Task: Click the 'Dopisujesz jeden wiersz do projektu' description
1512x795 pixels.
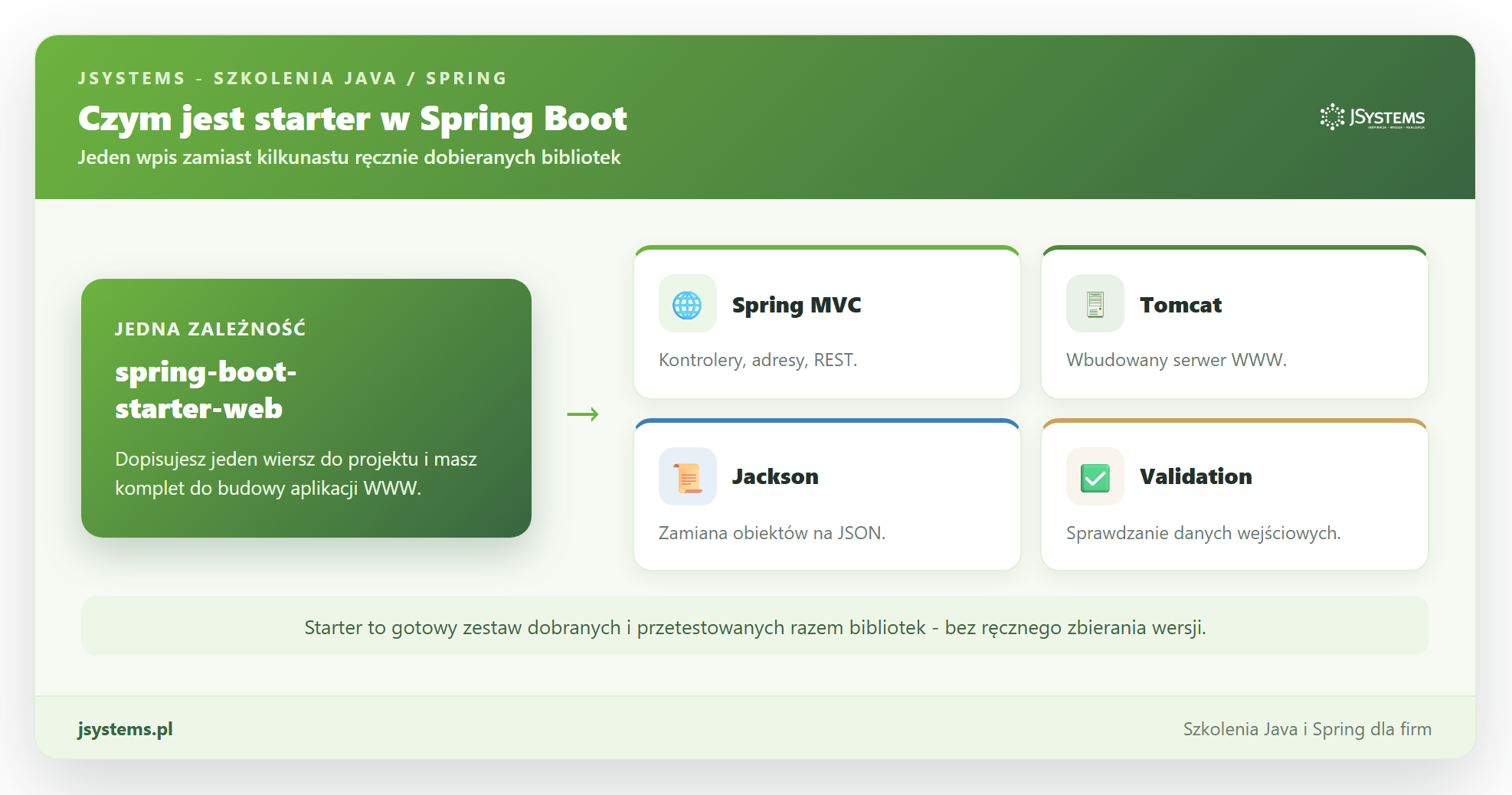Action: click(296, 473)
